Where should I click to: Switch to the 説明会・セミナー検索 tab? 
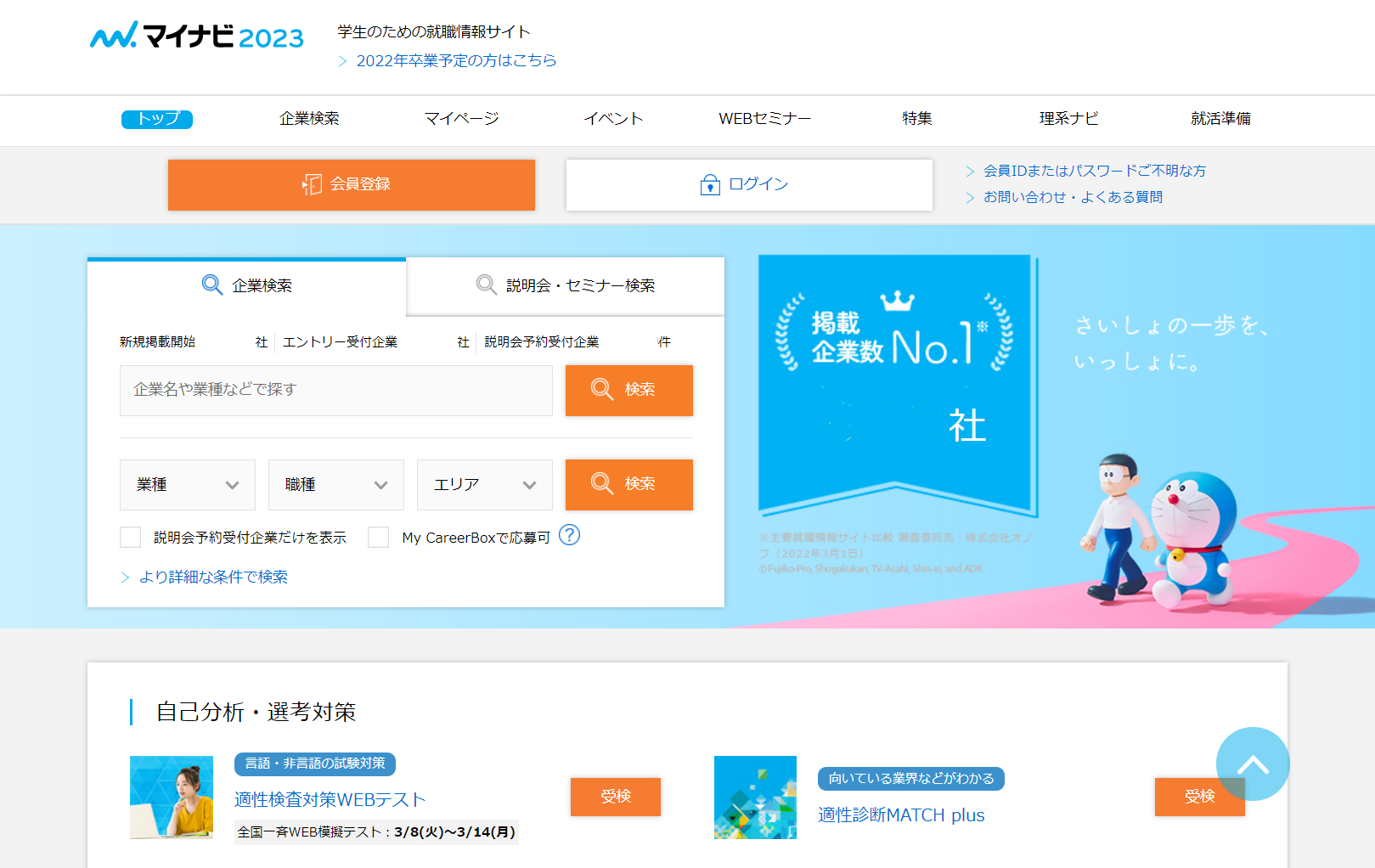click(x=566, y=286)
